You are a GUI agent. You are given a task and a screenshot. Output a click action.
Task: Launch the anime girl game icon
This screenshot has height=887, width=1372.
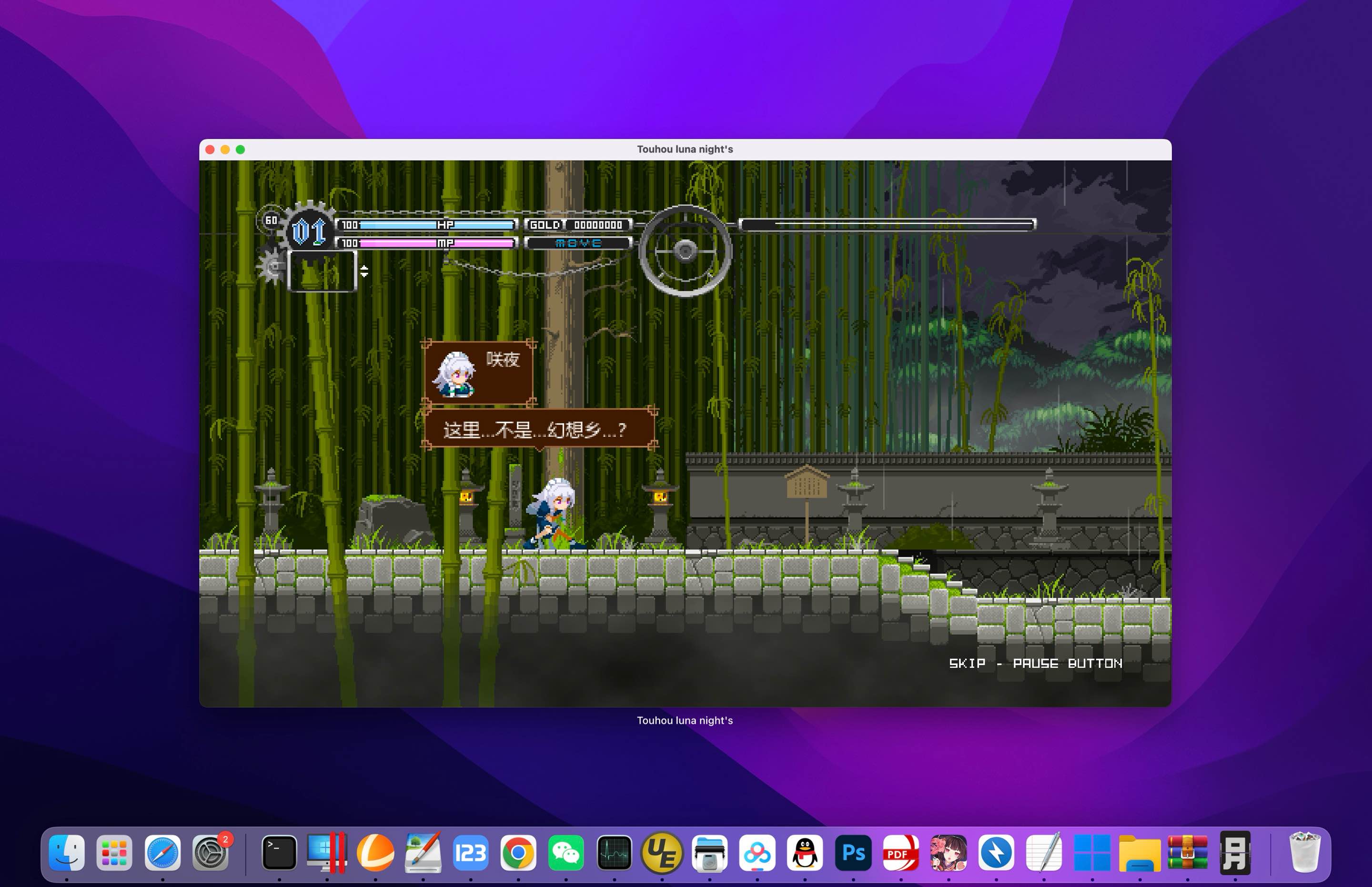[948, 852]
